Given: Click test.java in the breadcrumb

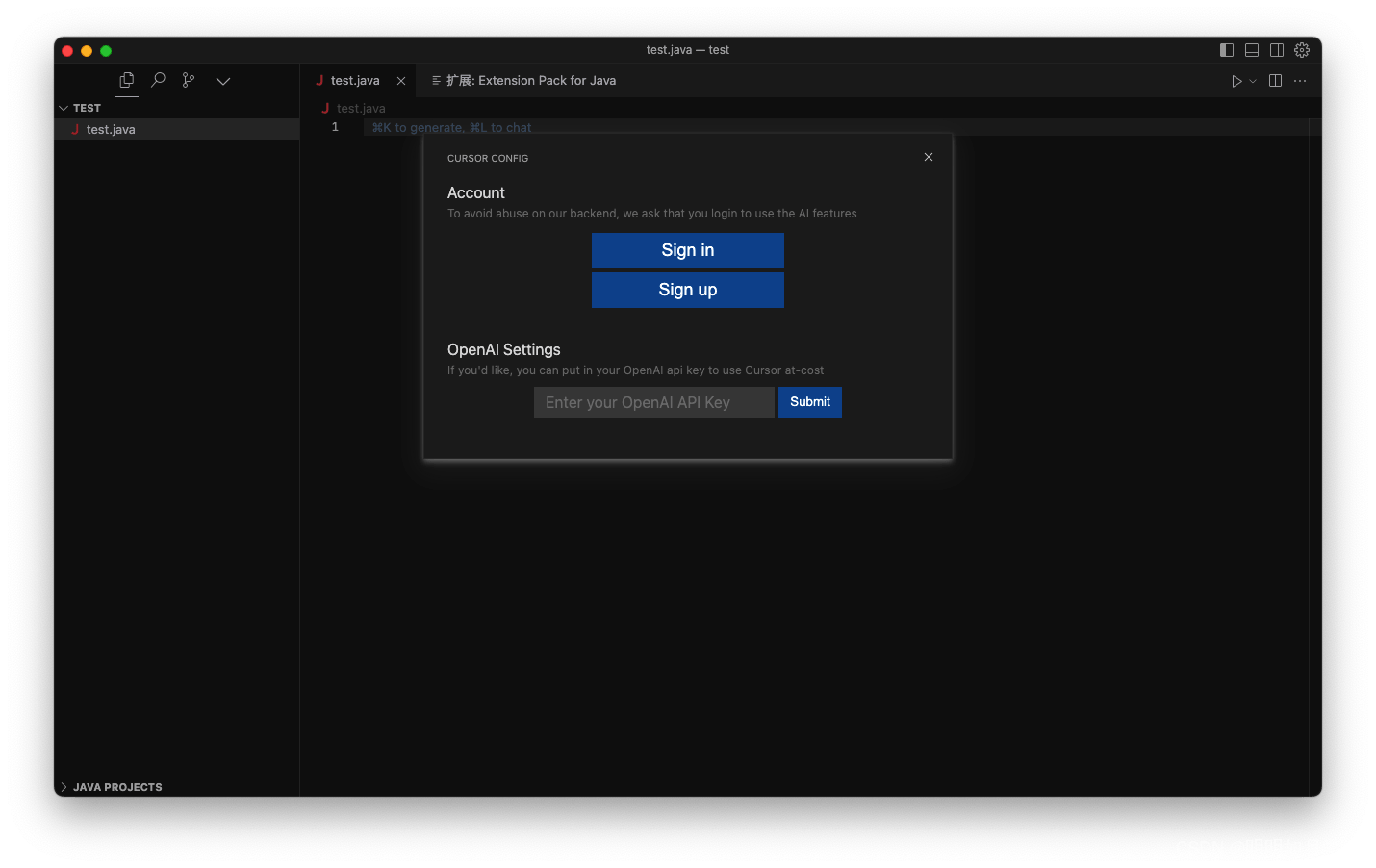Looking at the screenshot, I should click(361, 109).
